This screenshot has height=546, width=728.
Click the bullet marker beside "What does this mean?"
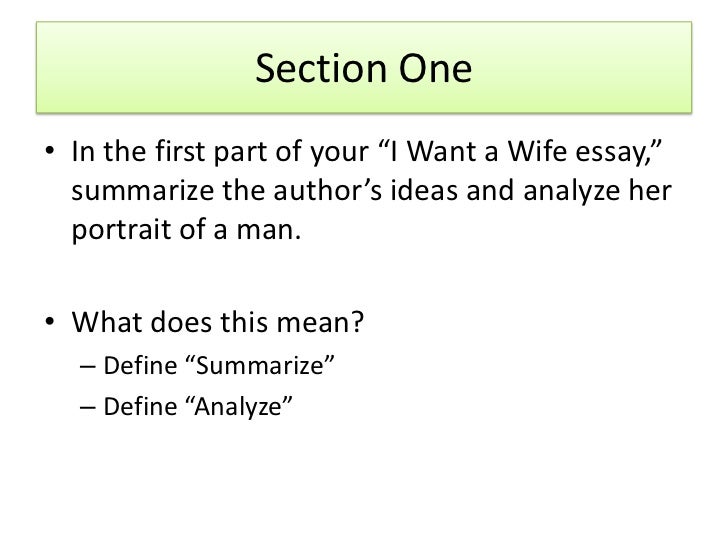click(x=50, y=321)
